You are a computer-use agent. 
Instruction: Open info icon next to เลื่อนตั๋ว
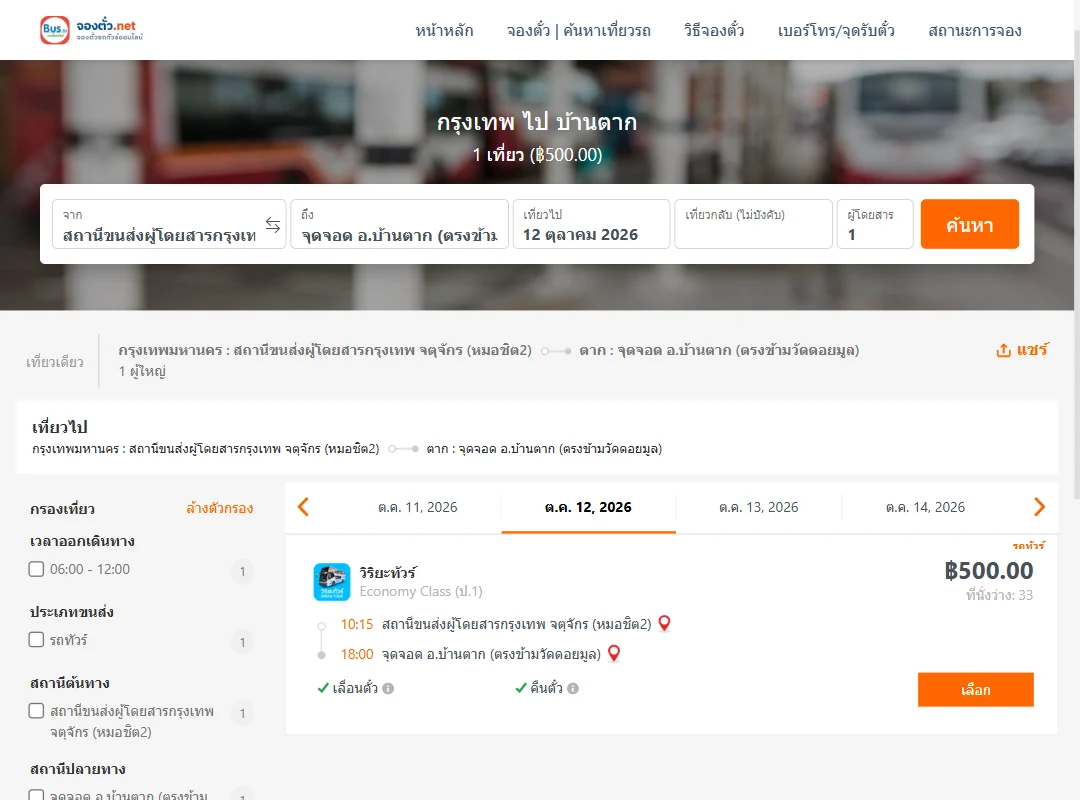click(388, 688)
